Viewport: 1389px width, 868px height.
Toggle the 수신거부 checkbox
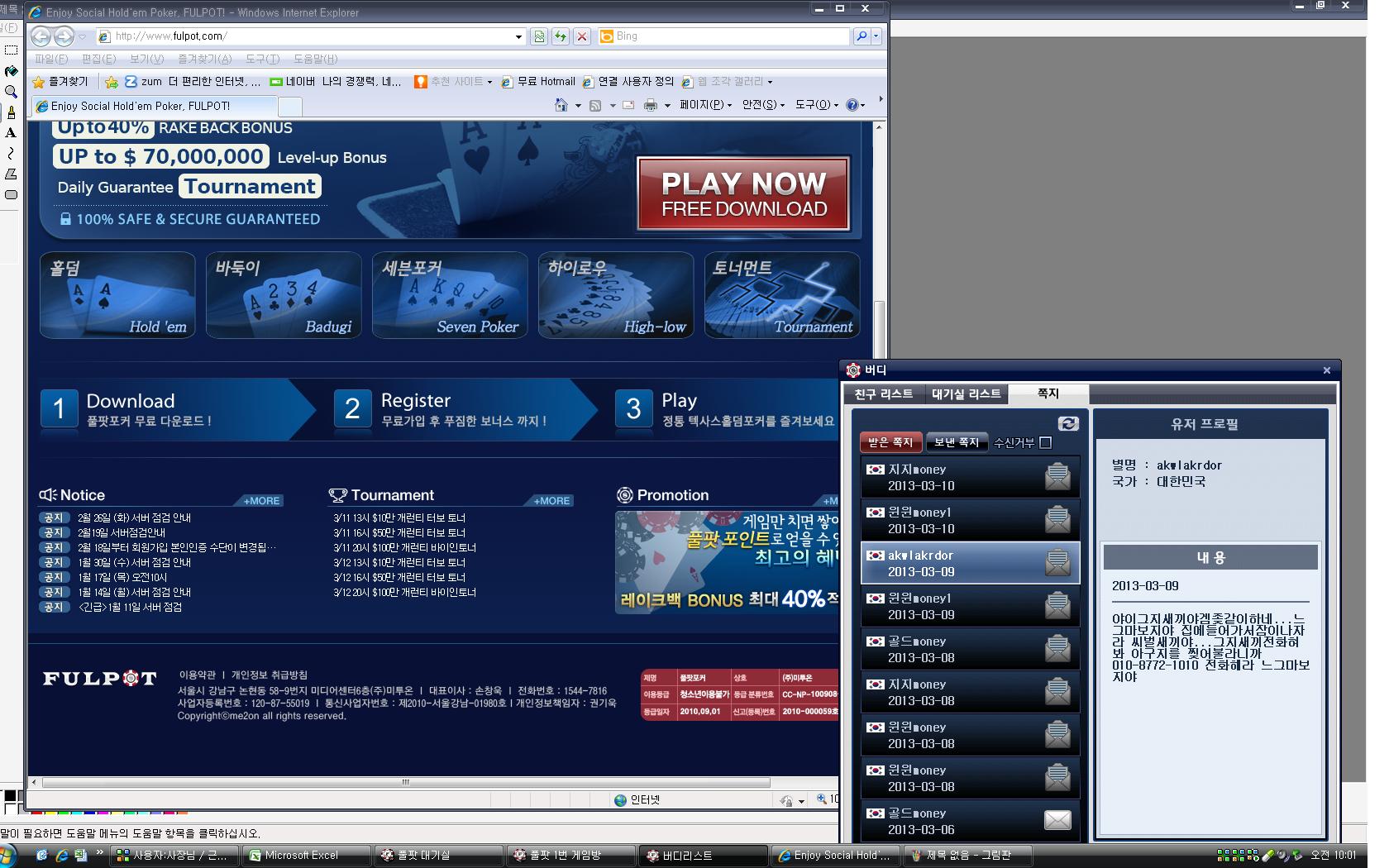[x=1045, y=443]
